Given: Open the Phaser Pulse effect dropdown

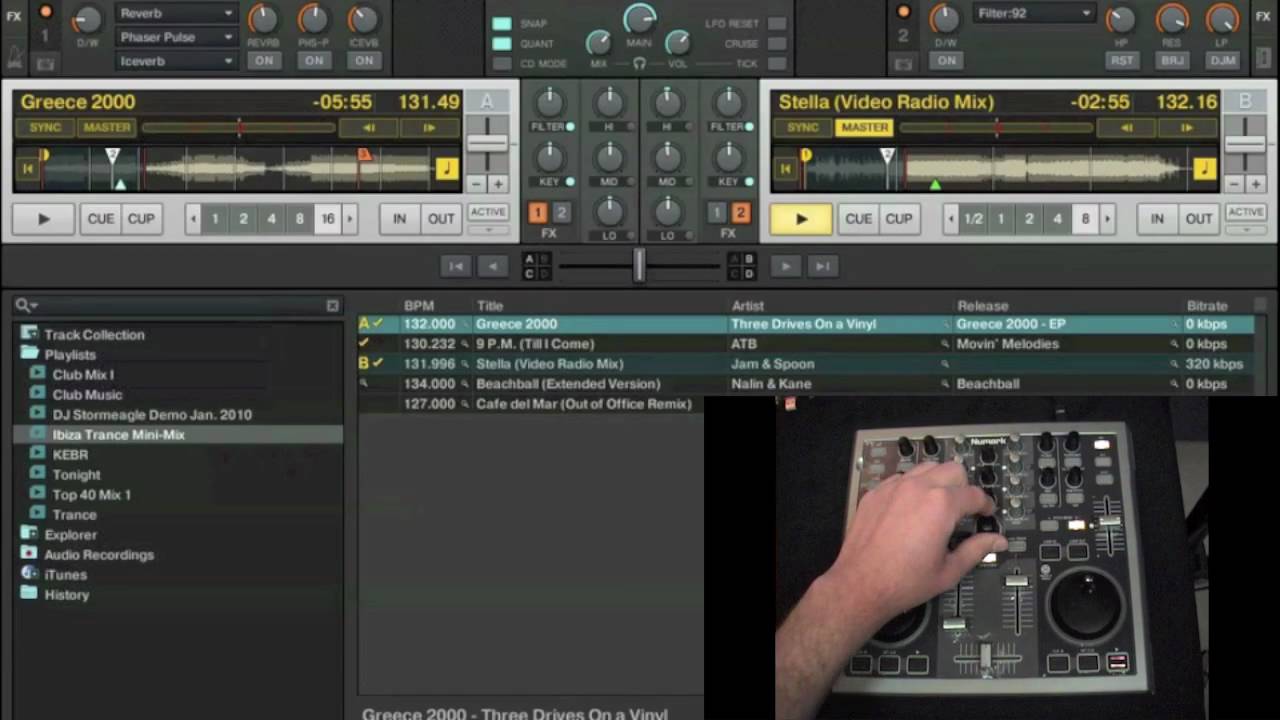Looking at the screenshot, I should click(176, 37).
